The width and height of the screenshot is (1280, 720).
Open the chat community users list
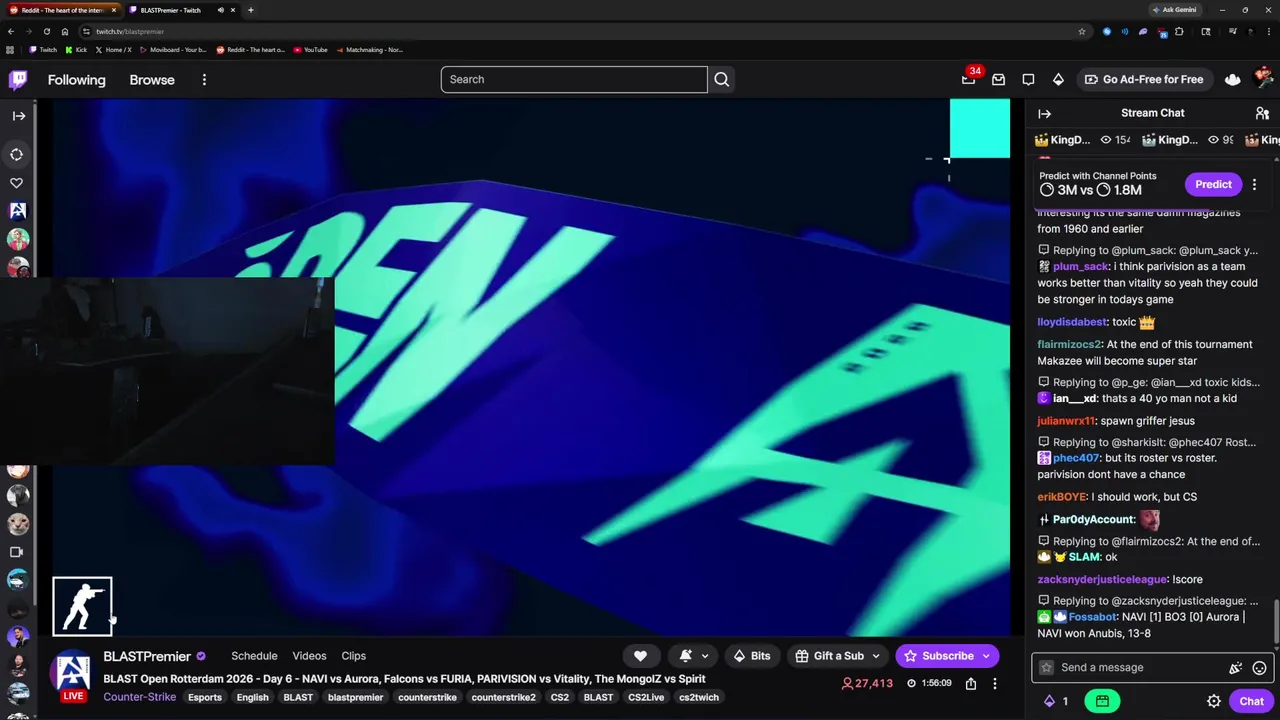click(x=1262, y=113)
